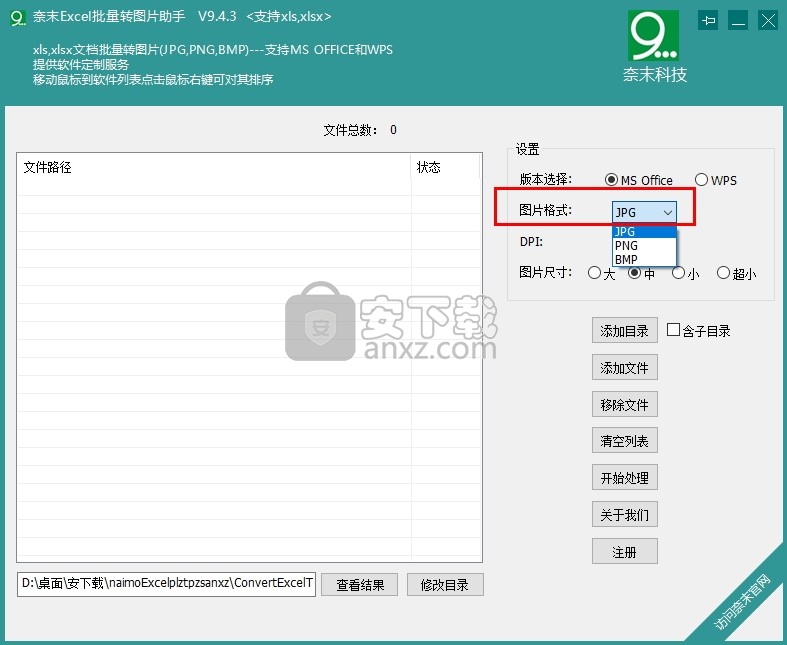The image size is (787, 645).
Task: Select BMP in the format list
Action: (x=644, y=259)
